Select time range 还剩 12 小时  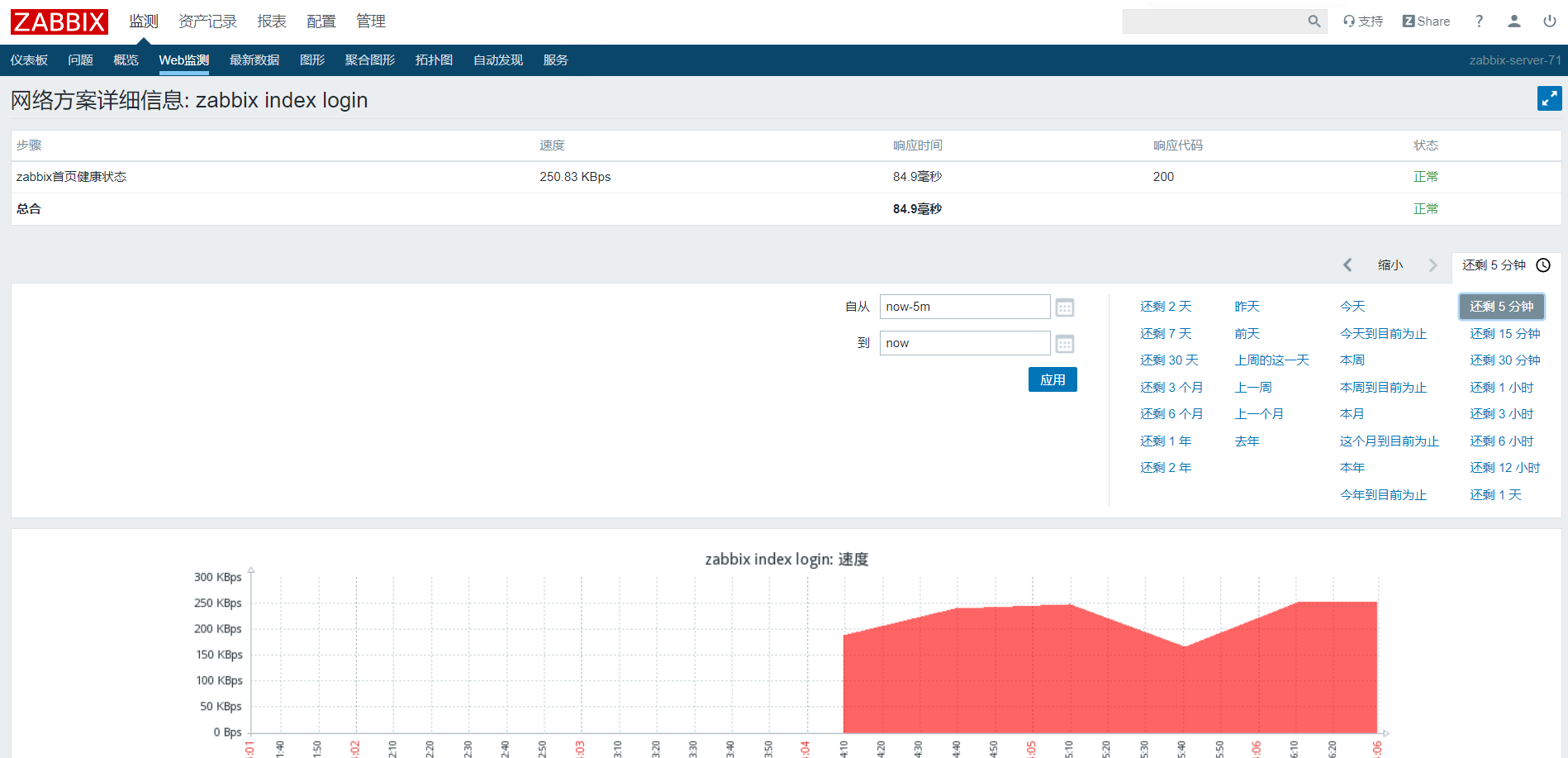tap(1504, 468)
